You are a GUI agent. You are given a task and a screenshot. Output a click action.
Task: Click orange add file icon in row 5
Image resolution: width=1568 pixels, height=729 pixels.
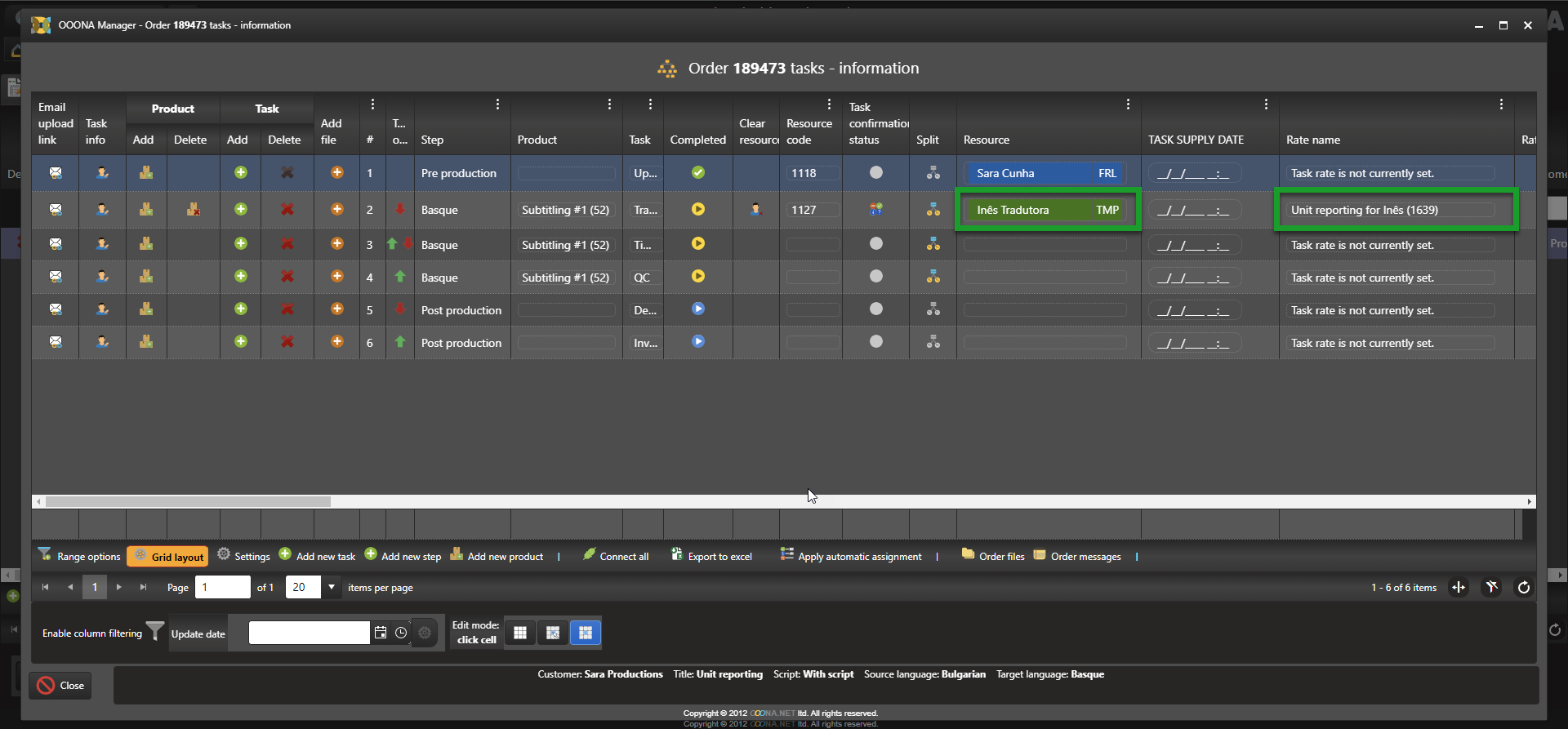pos(337,309)
